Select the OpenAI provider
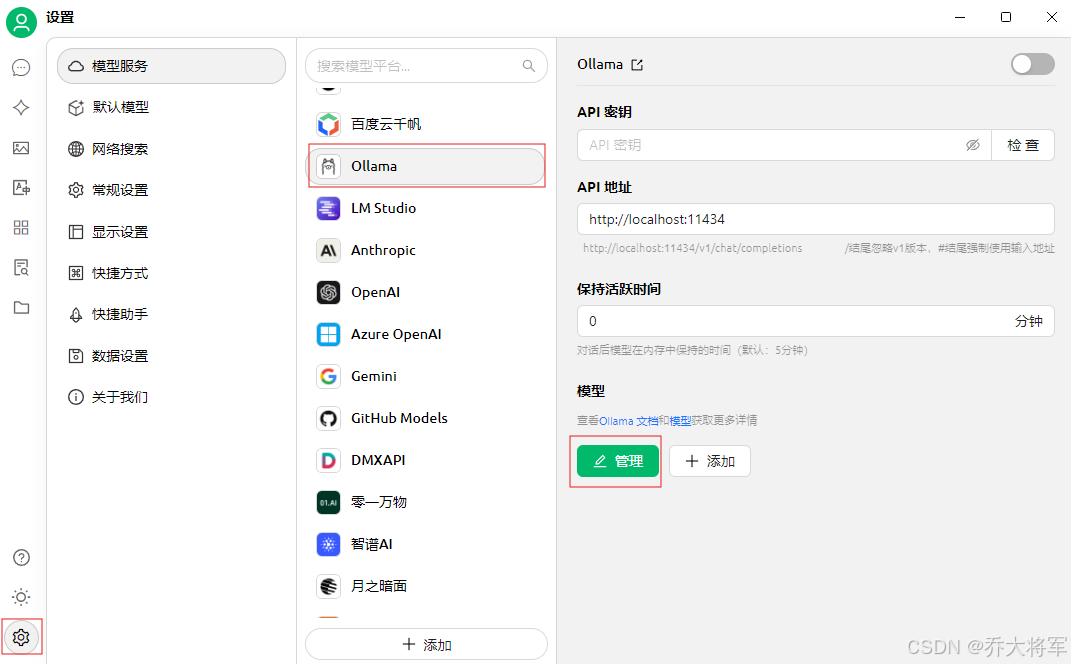This screenshot has height=664, width=1071. point(426,292)
